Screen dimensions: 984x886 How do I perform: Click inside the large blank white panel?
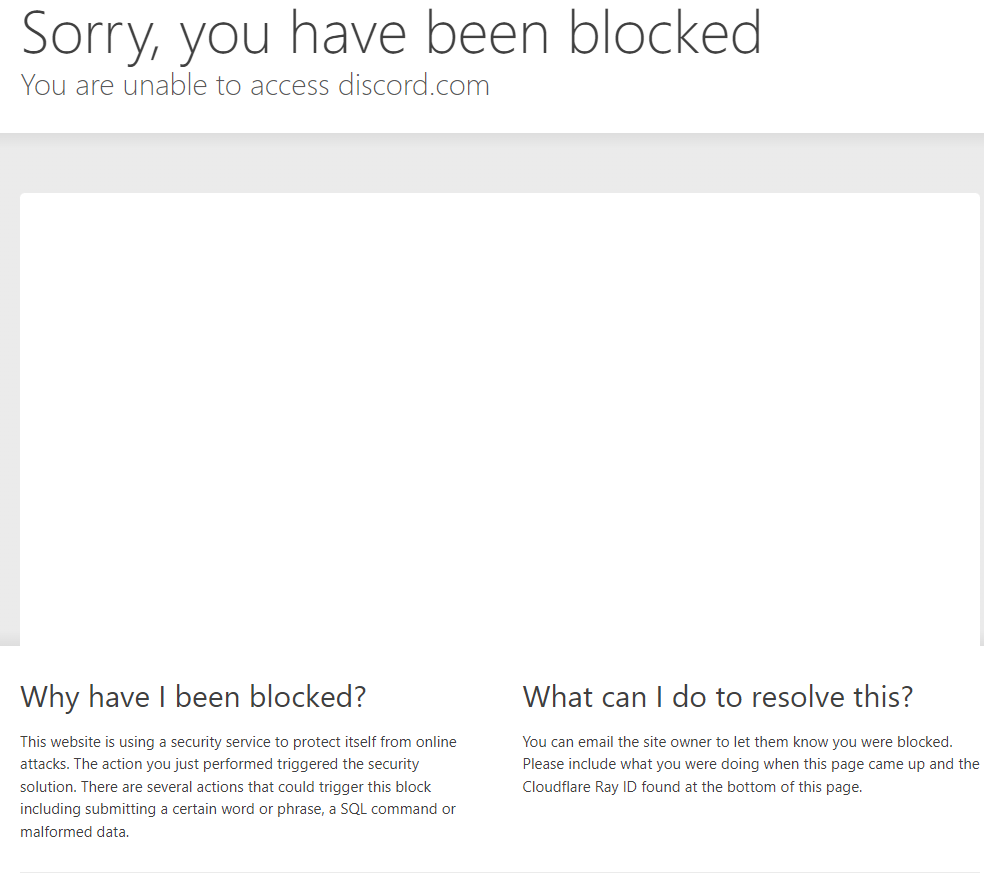500,420
